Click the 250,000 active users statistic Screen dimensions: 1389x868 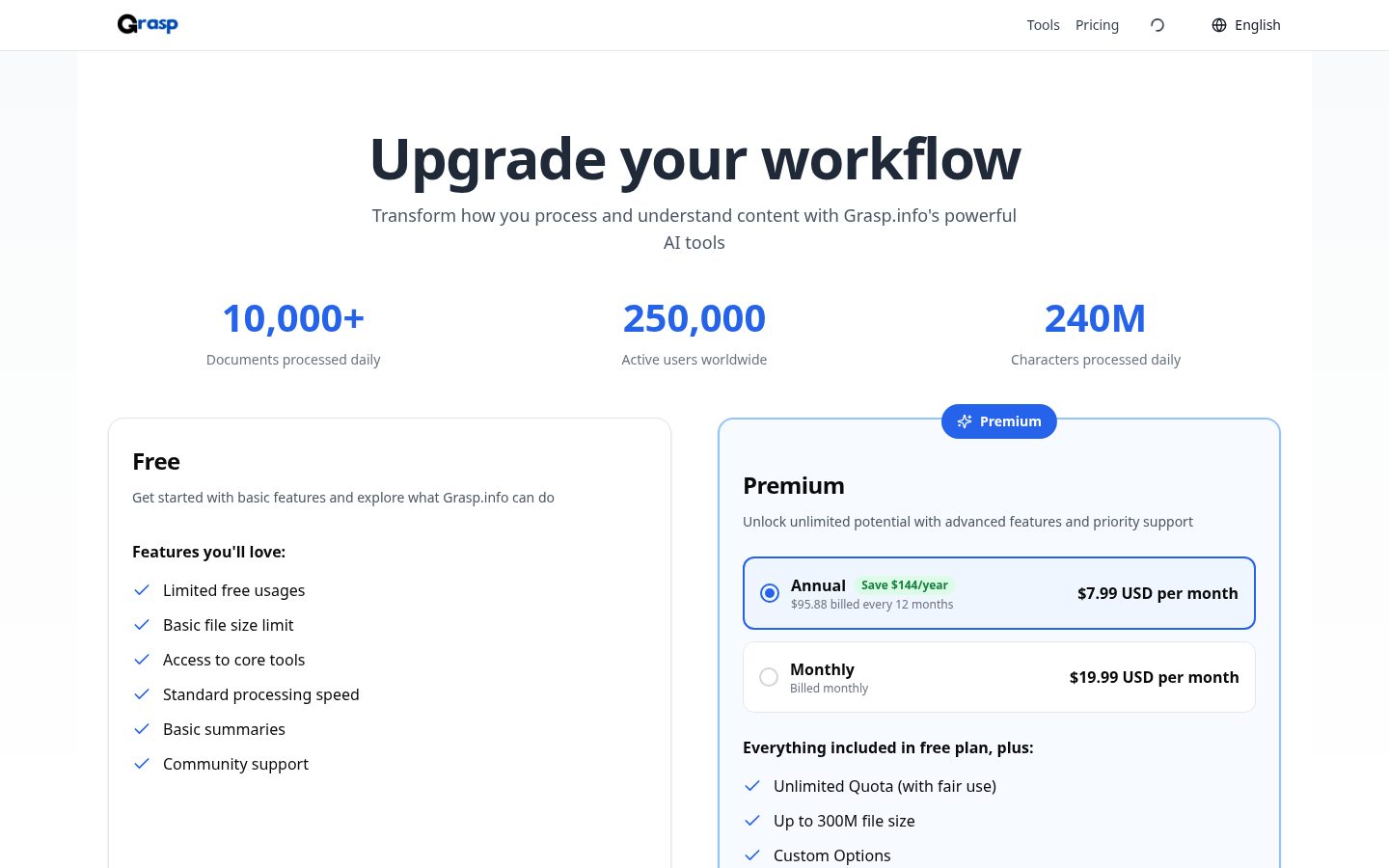(x=694, y=318)
